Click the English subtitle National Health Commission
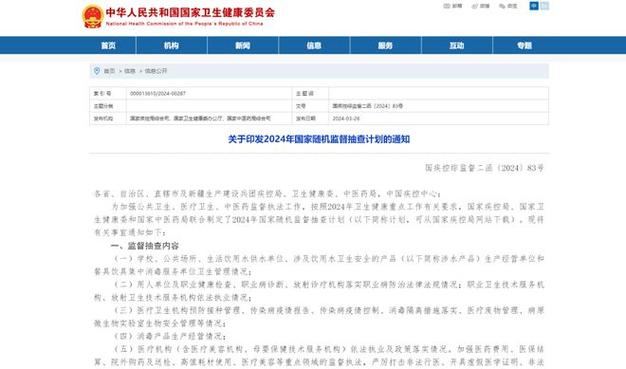The width and height of the screenshot is (626, 369). click(184, 24)
